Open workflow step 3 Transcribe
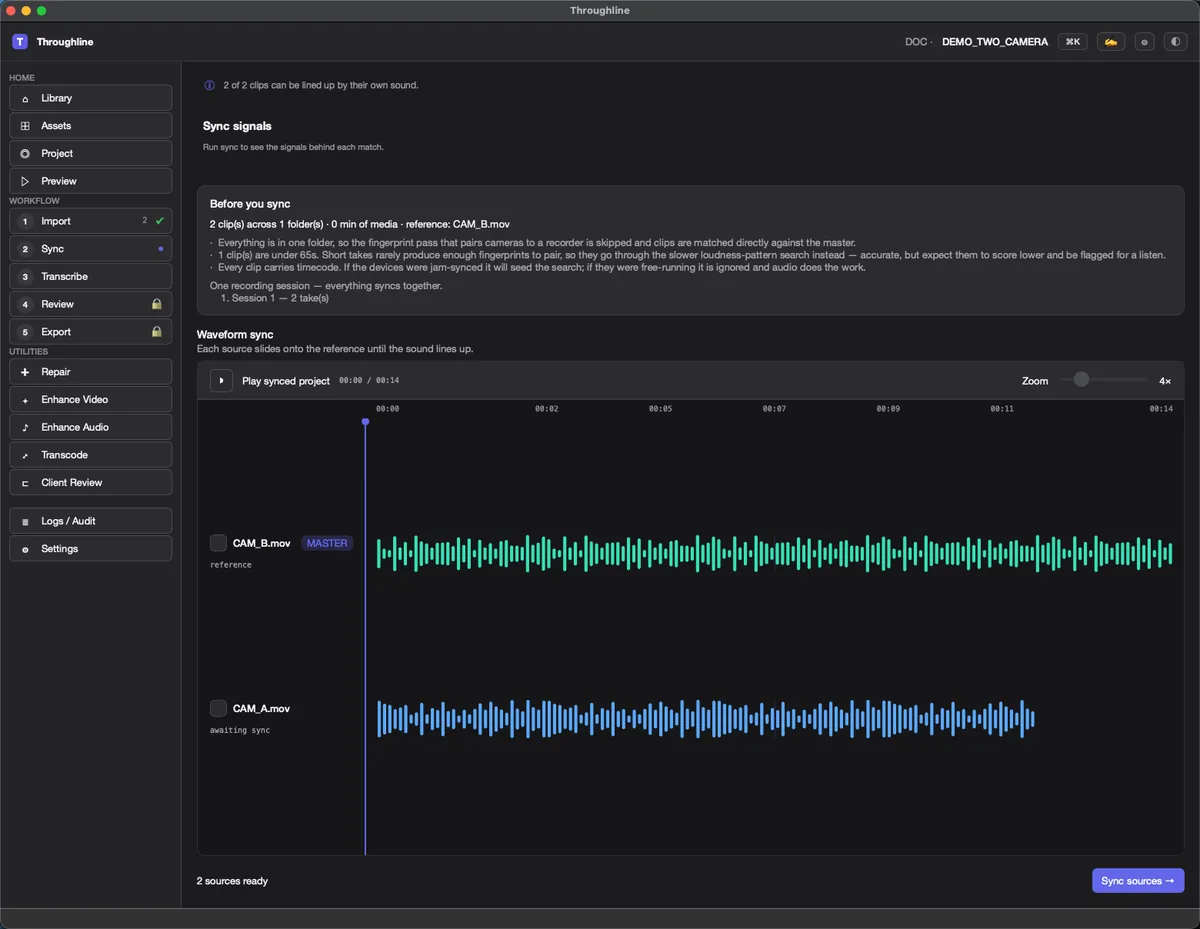This screenshot has height=929, width=1200. [91, 276]
